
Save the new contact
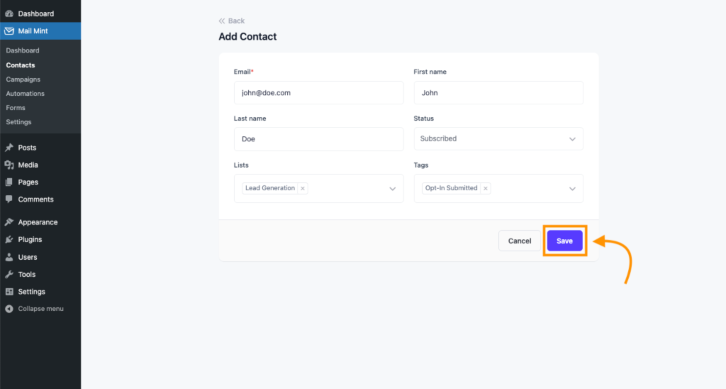click(x=564, y=241)
